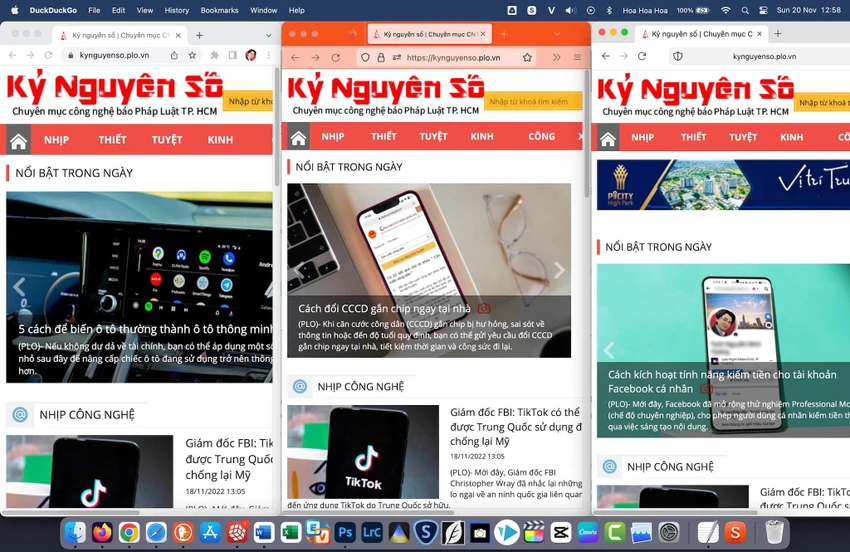Open Control Center in menu bar
This screenshot has height=552, width=850.
763,10
